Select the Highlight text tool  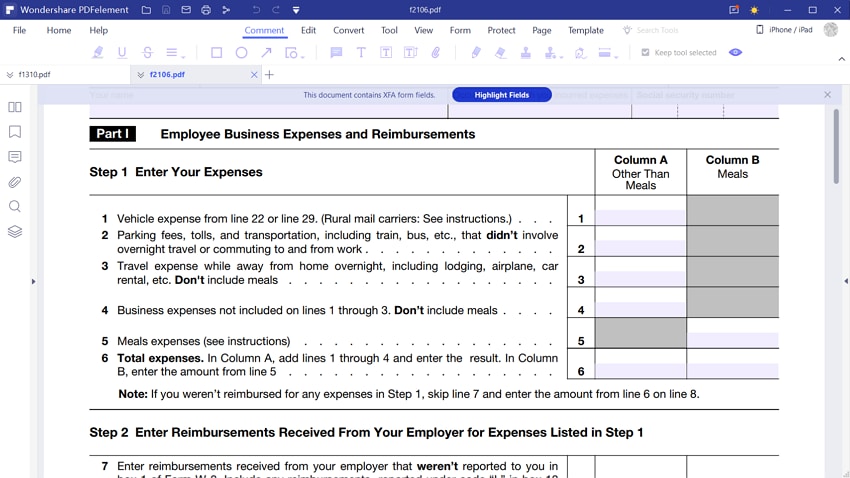[x=98, y=53]
